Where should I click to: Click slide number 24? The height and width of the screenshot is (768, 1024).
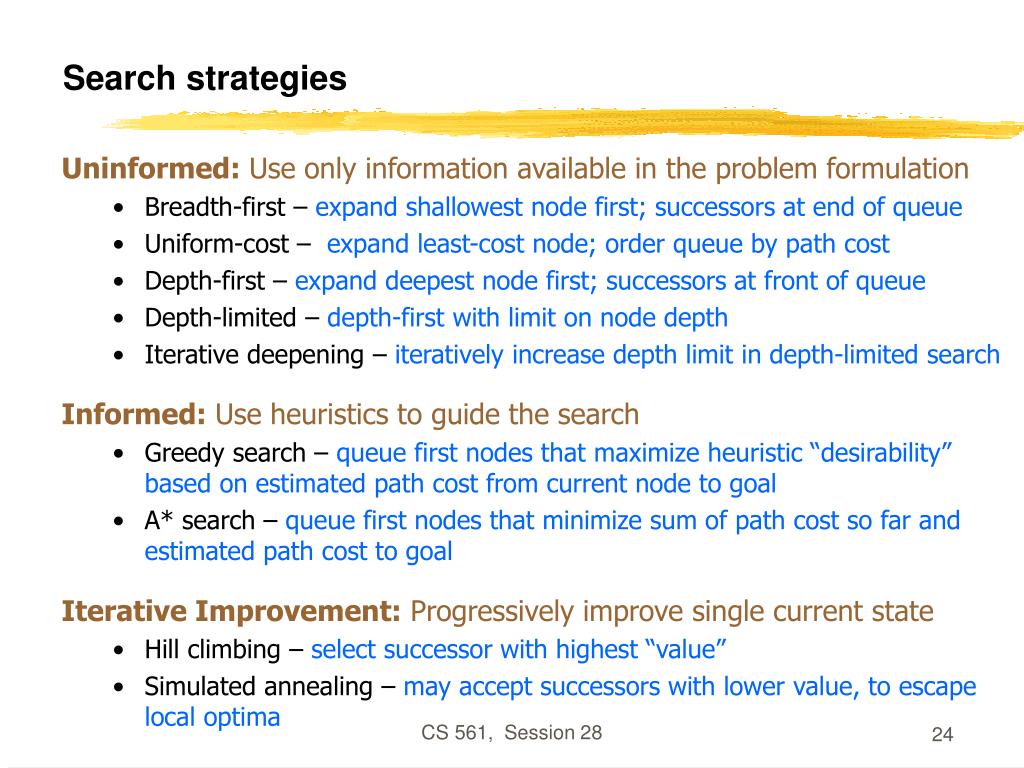pos(942,735)
